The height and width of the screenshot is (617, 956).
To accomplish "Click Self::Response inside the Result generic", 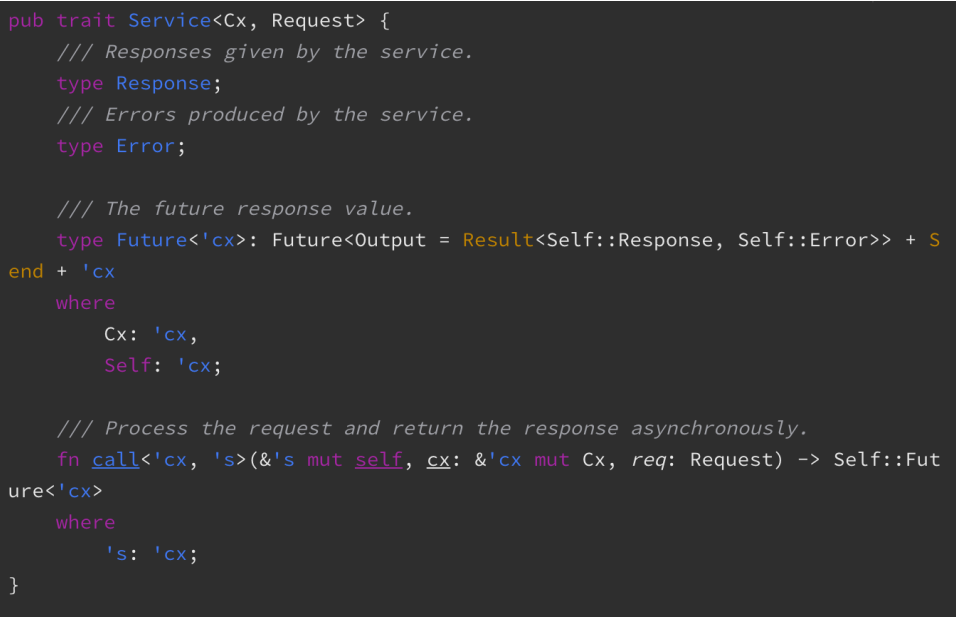I will click(635, 240).
